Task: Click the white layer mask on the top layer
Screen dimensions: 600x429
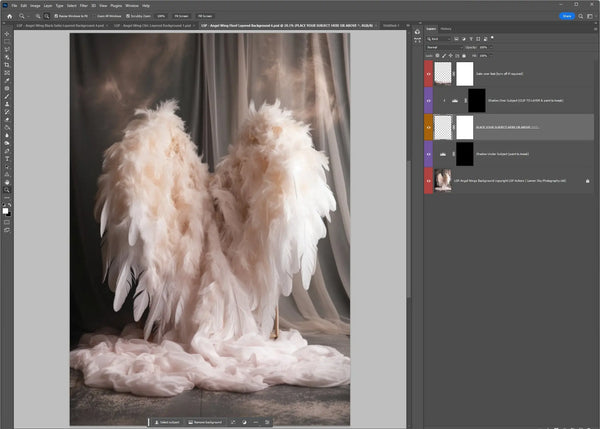Action: [x=464, y=73]
